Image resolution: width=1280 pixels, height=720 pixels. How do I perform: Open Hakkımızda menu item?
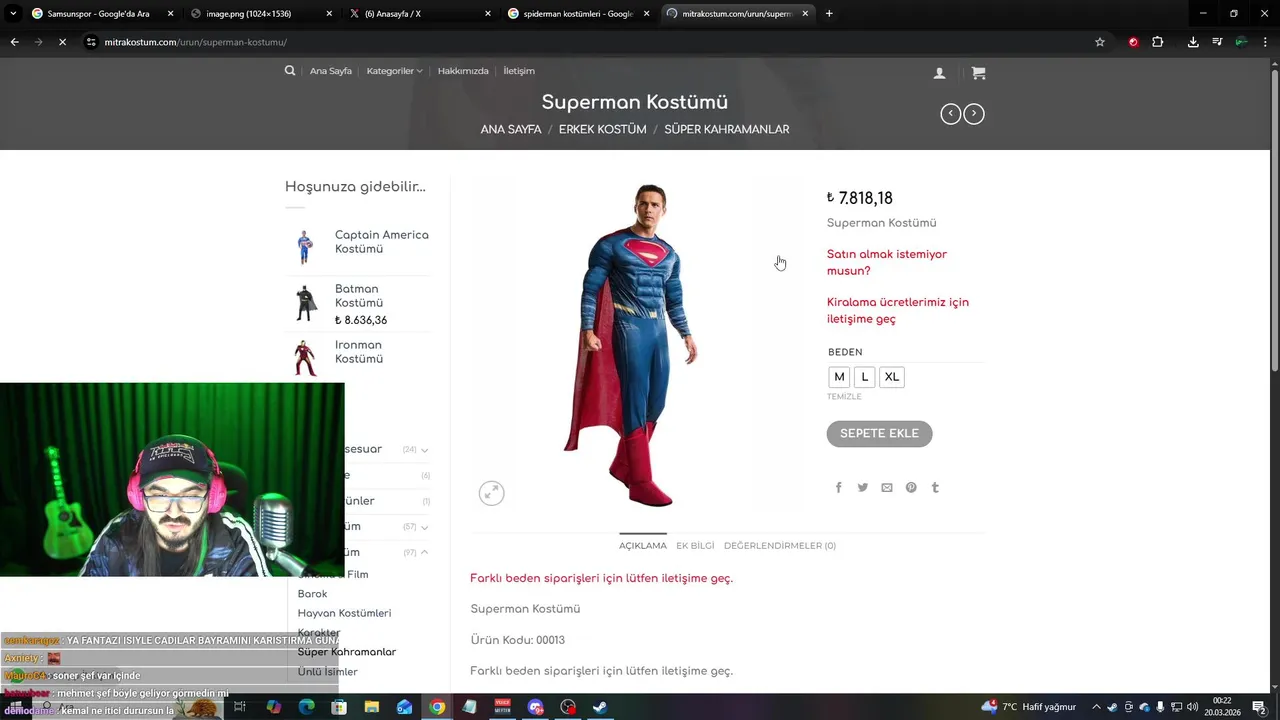pyautogui.click(x=463, y=71)
